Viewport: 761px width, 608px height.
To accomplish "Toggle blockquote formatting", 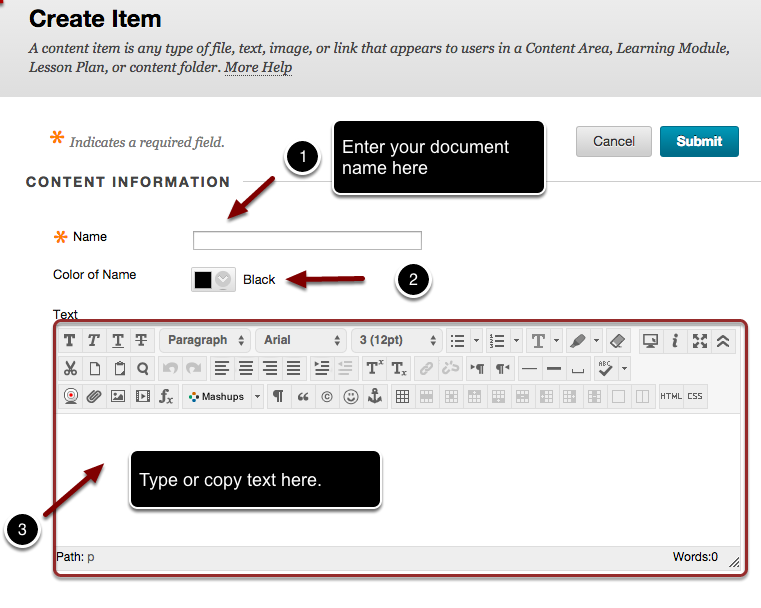I will pos(303,397).
